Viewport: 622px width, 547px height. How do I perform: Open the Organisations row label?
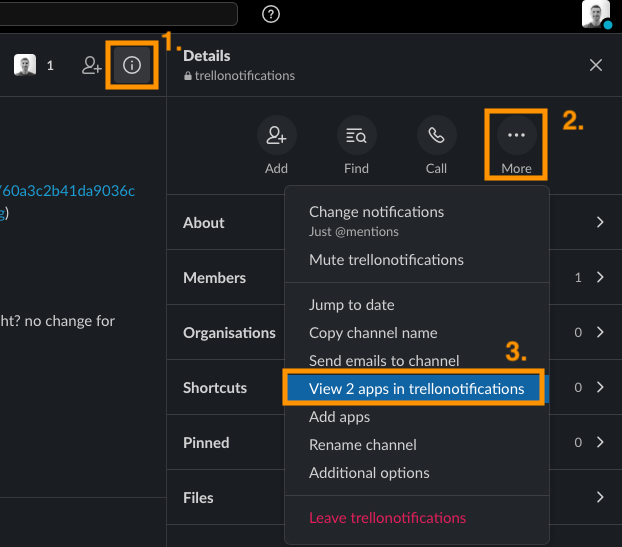[x=229, y=333]
